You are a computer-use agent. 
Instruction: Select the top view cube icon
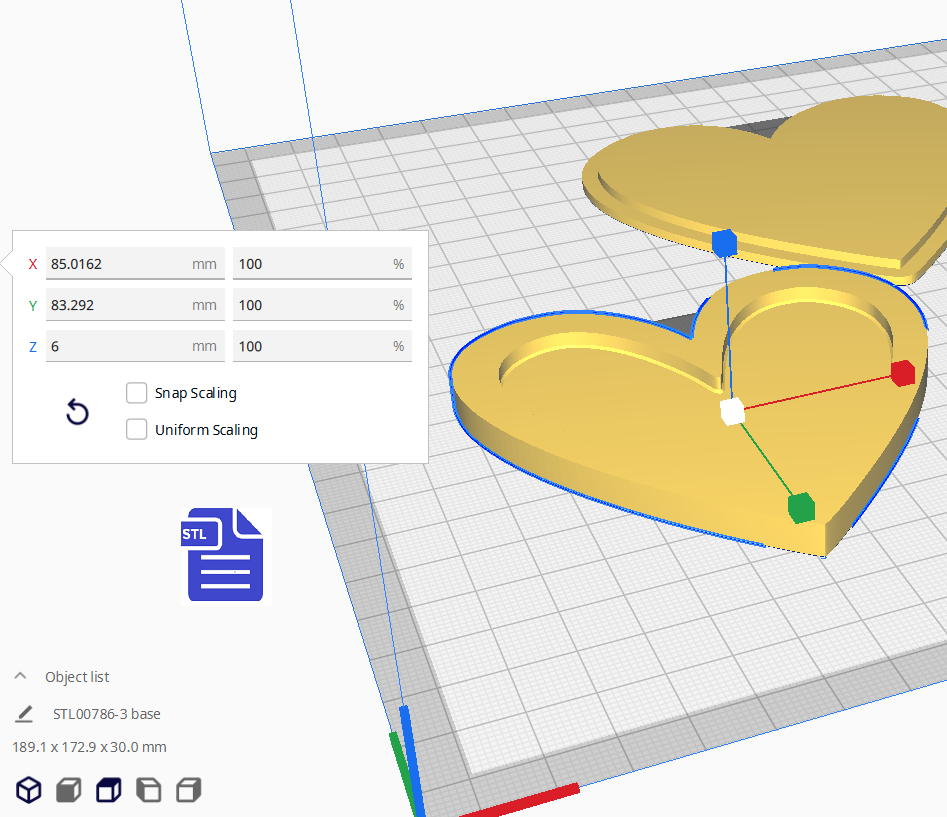(x=108, y=790)
